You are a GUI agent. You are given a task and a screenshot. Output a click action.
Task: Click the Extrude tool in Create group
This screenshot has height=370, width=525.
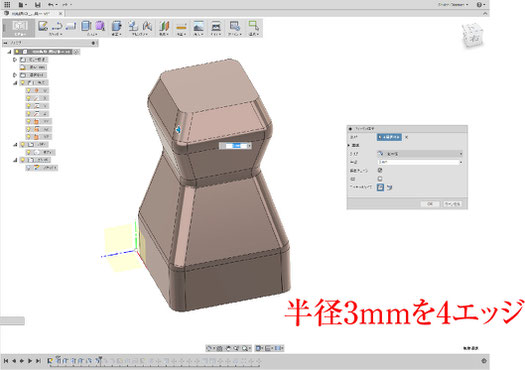pyautogui.click(x=86, y=26)
